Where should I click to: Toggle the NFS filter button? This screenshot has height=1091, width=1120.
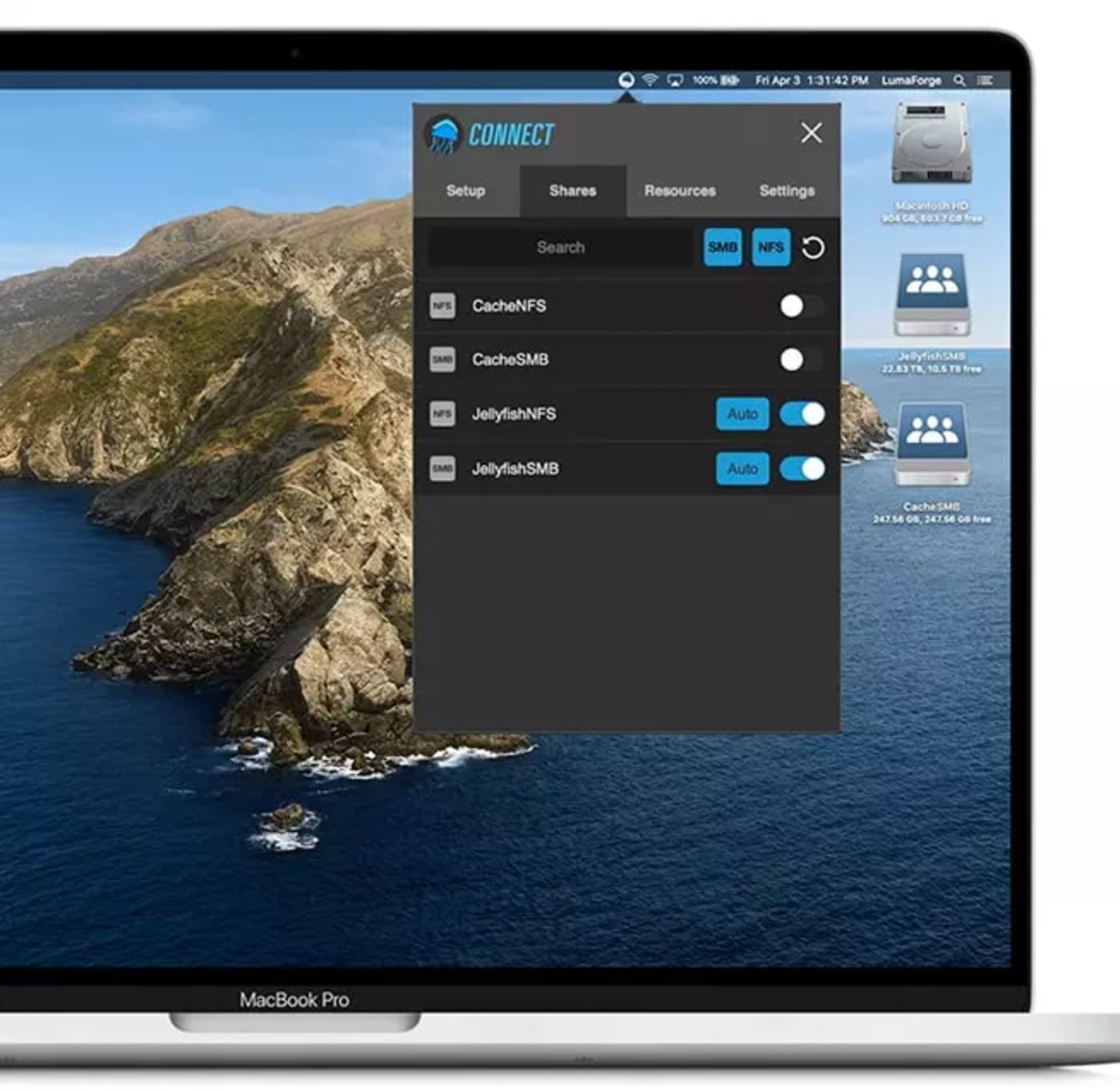(770, 247)
